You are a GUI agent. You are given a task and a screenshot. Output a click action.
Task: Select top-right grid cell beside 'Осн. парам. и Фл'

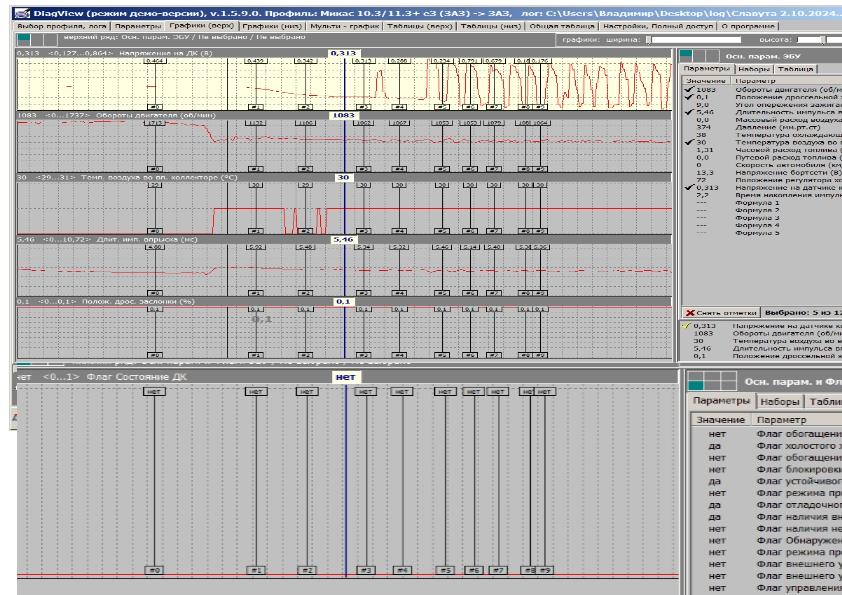[728, 376]
